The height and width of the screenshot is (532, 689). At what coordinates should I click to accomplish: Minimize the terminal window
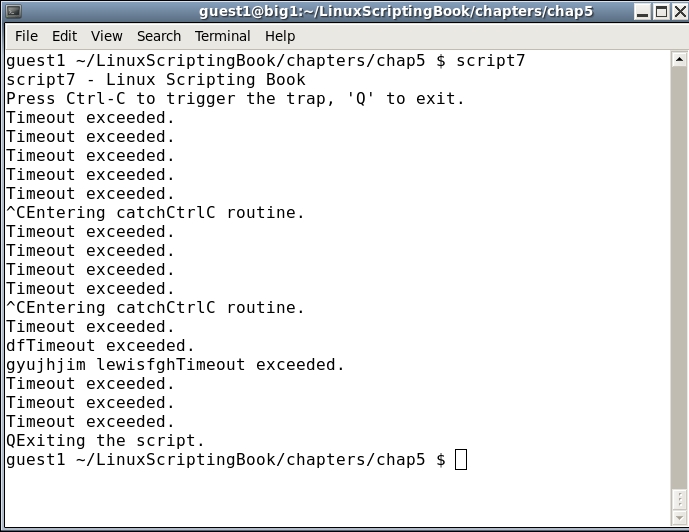pos(635,11)
